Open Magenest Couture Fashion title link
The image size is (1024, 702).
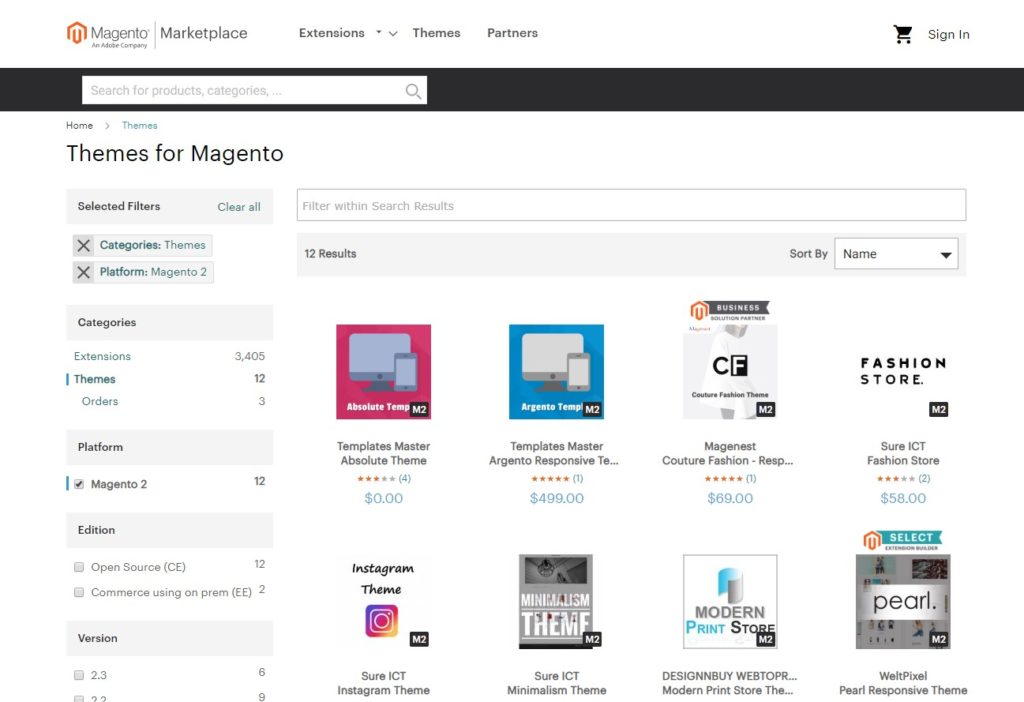(x=728, y=453)
